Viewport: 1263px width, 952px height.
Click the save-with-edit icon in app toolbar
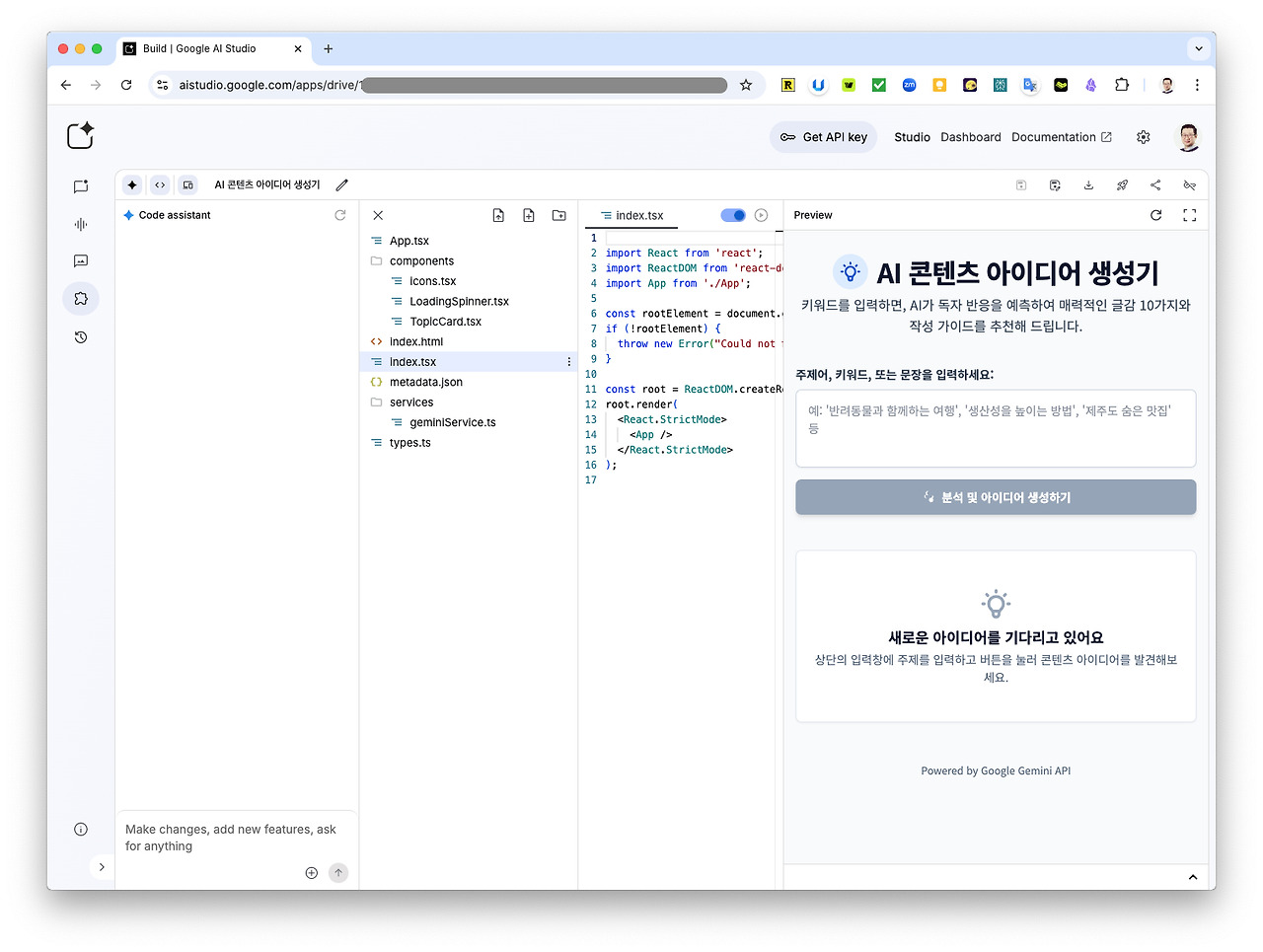pos(1055,184)
